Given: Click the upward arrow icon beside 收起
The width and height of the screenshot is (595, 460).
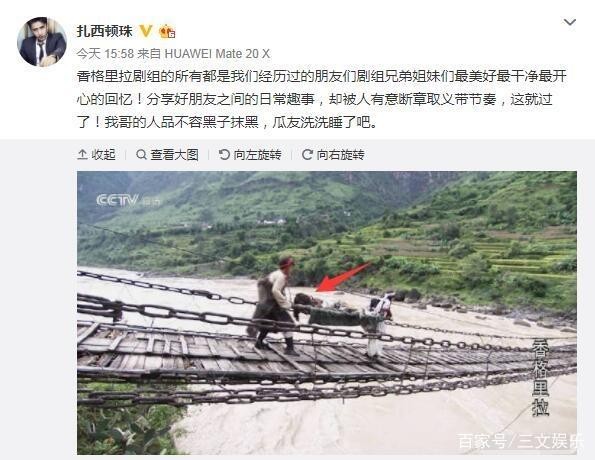Looking at the screenshot, I should coord(82,154).
